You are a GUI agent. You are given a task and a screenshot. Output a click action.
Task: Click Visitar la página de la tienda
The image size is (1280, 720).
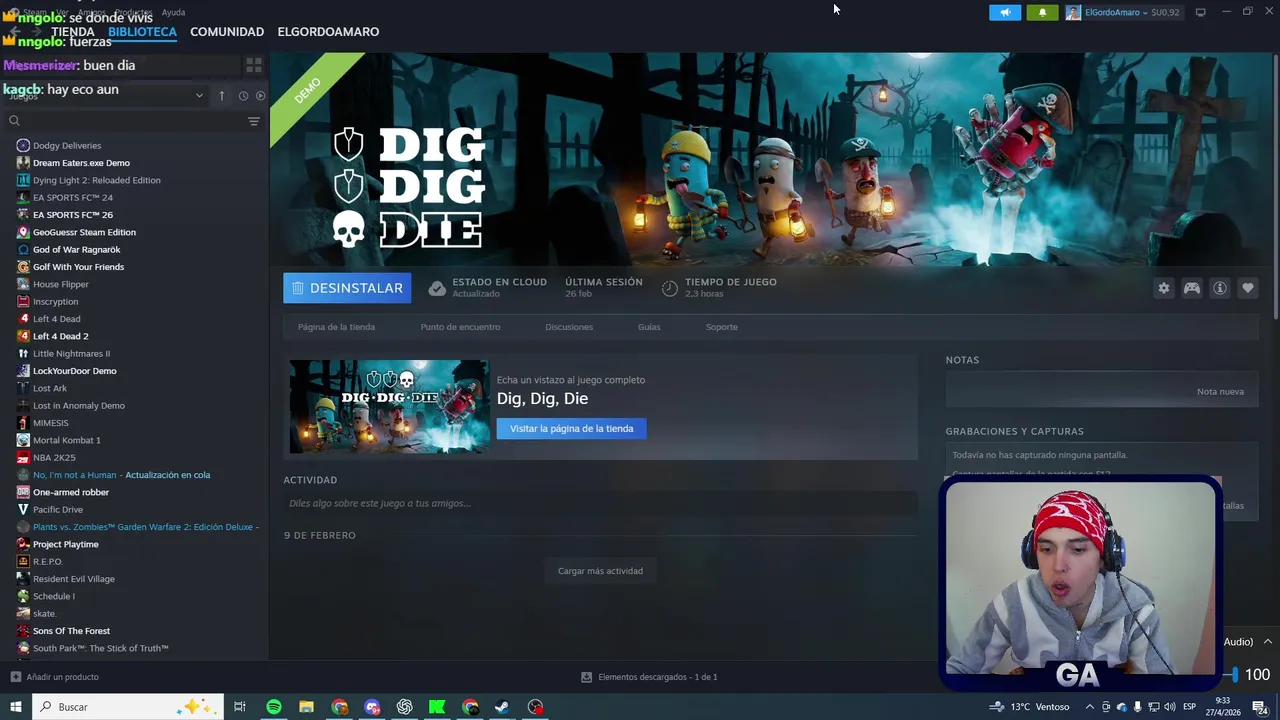(571, 428)
